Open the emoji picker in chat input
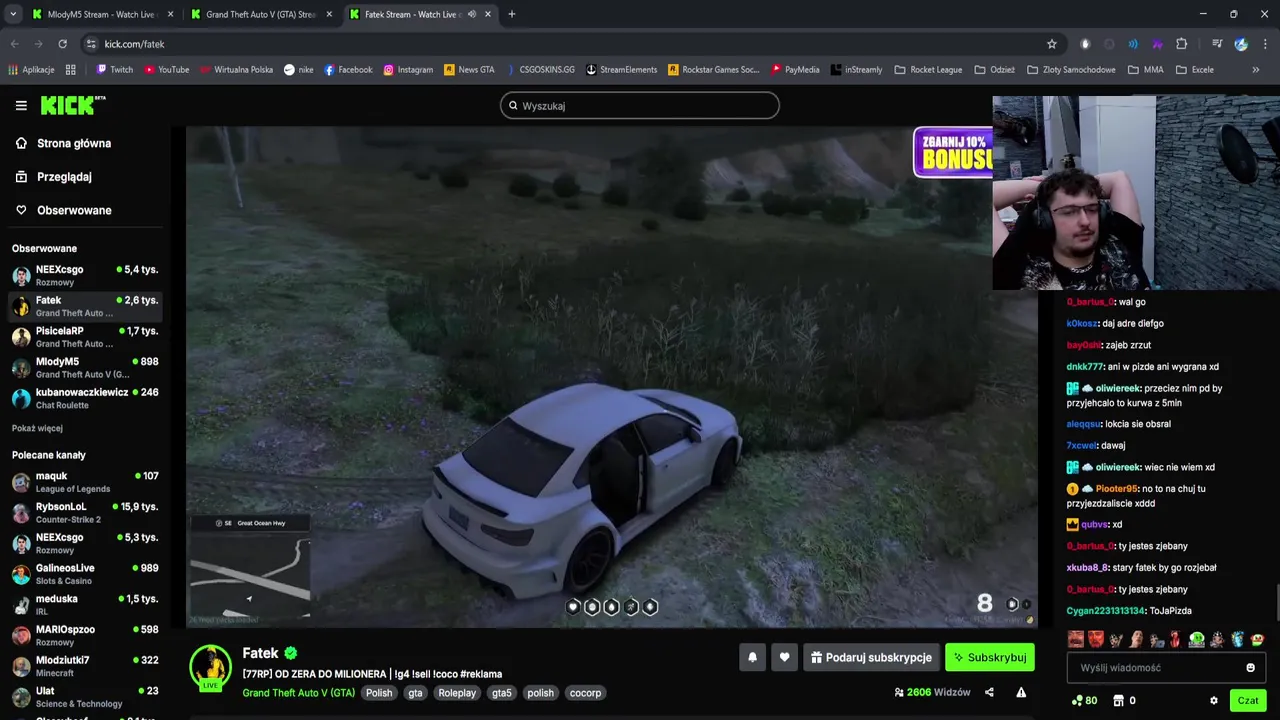1280x720 pixels. [1250, 668]
